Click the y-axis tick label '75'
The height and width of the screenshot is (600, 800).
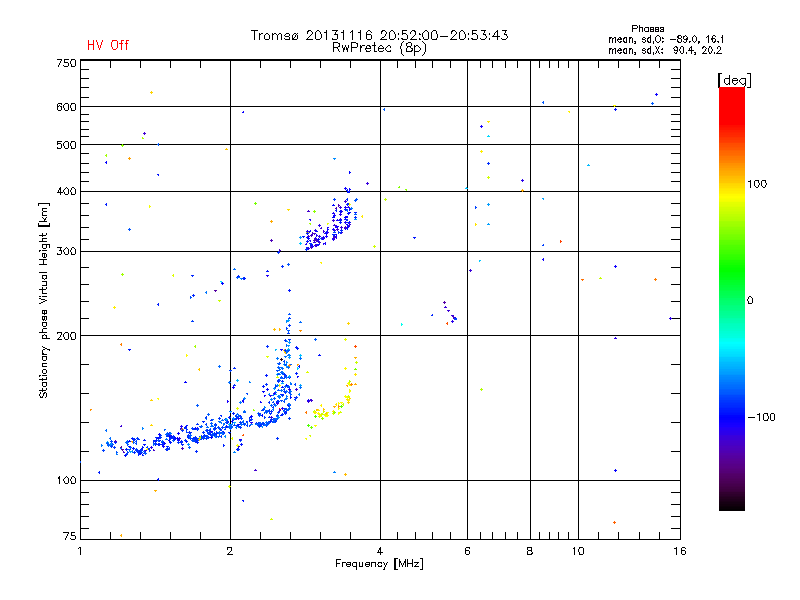pos(70,536)
